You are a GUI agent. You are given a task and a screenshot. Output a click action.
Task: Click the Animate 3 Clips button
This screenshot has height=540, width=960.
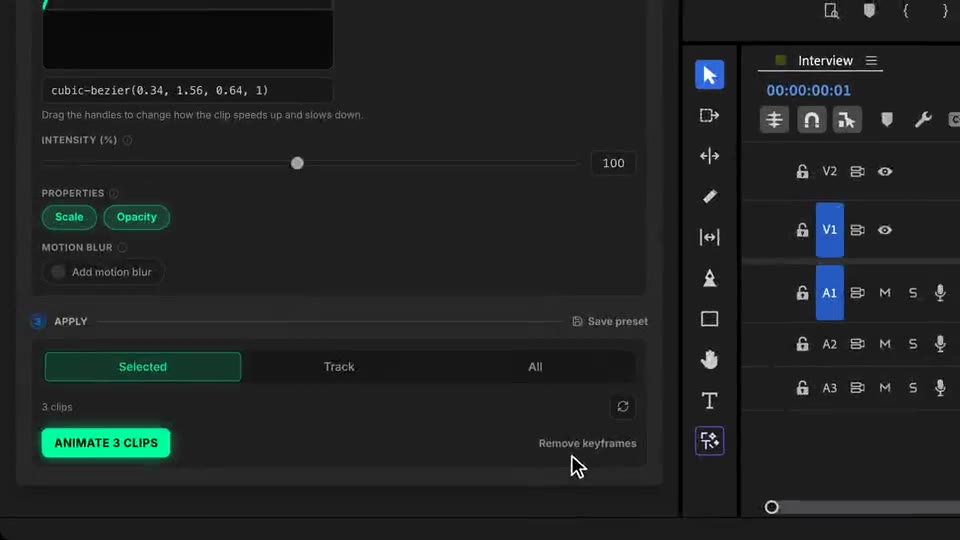pos(106,443)
